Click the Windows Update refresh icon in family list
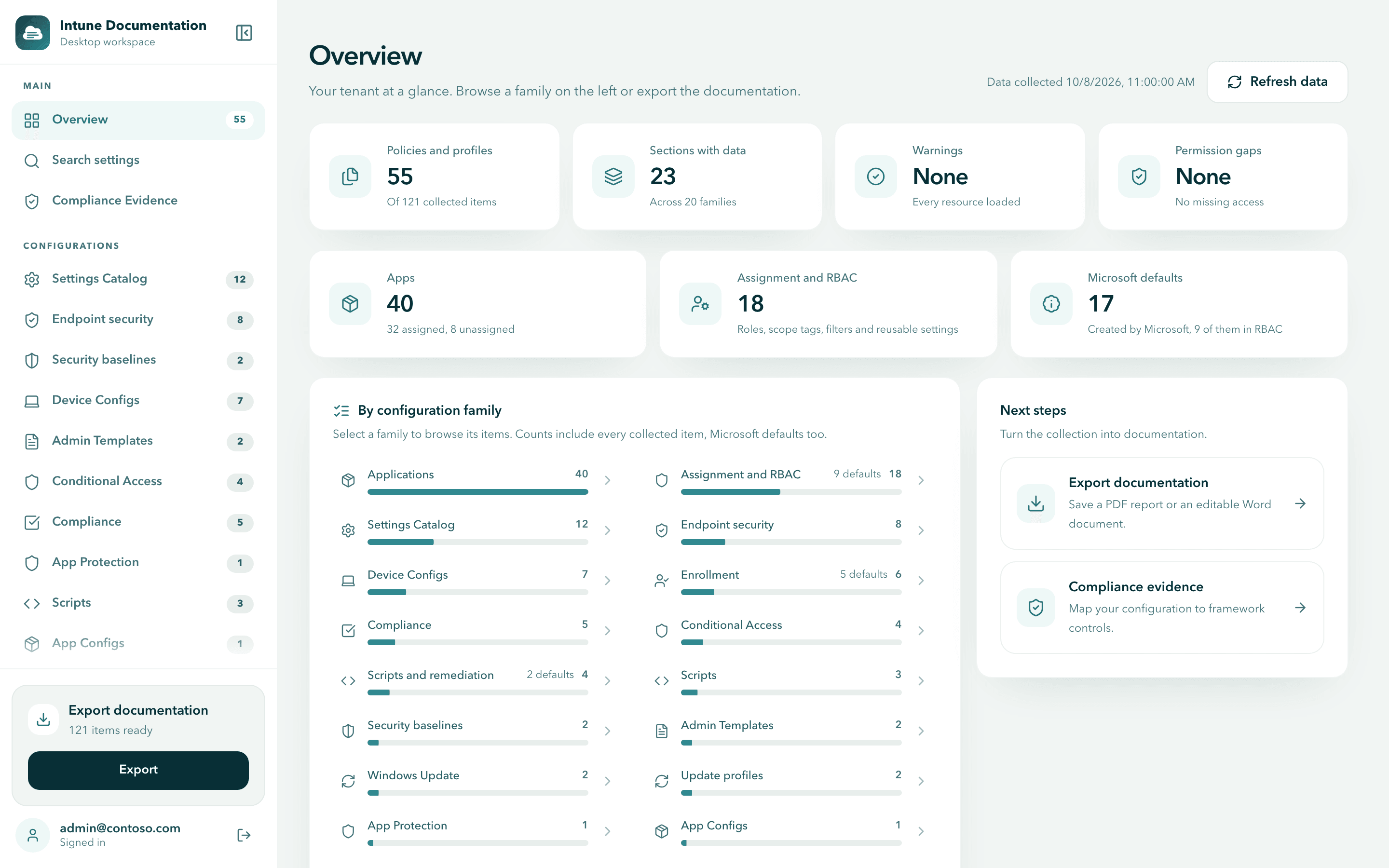The image size is (1389, 868). pyautogui.click(x=348, y=781)
